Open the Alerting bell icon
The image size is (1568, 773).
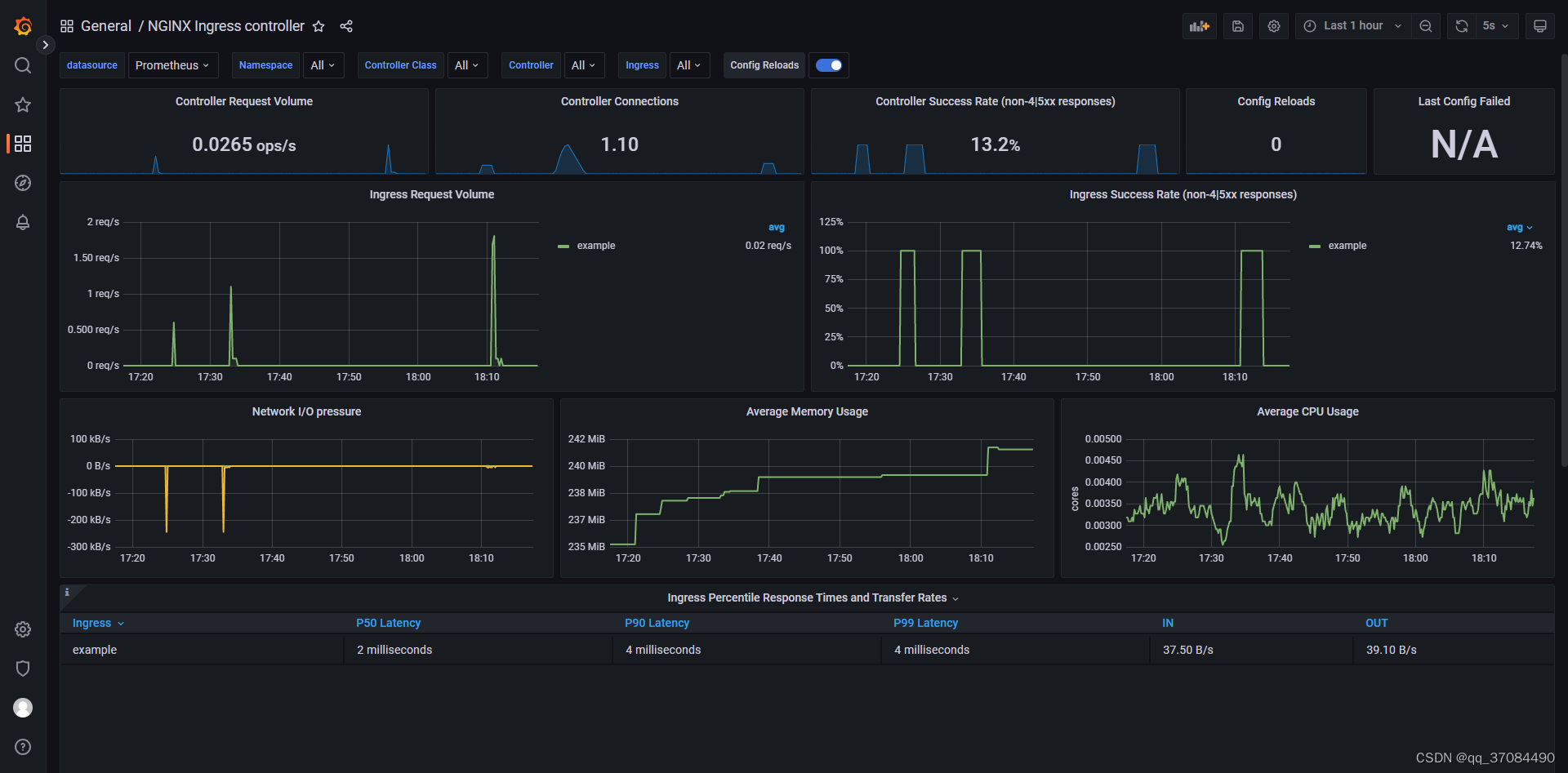click(x=23, y=222)
